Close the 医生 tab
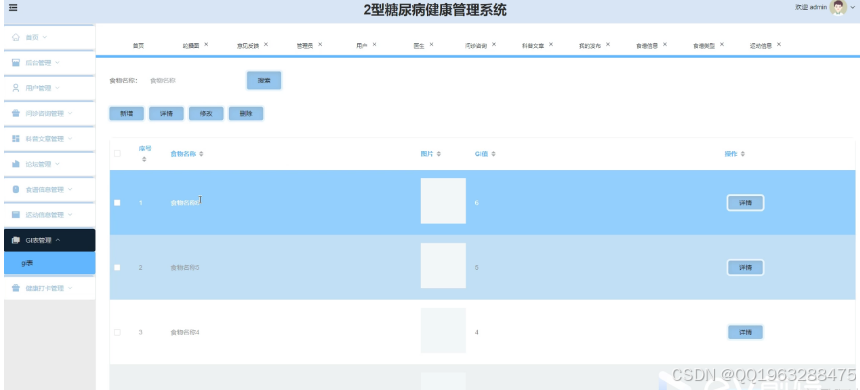This screenshot has height=390, width=860. tap(431, 44)
